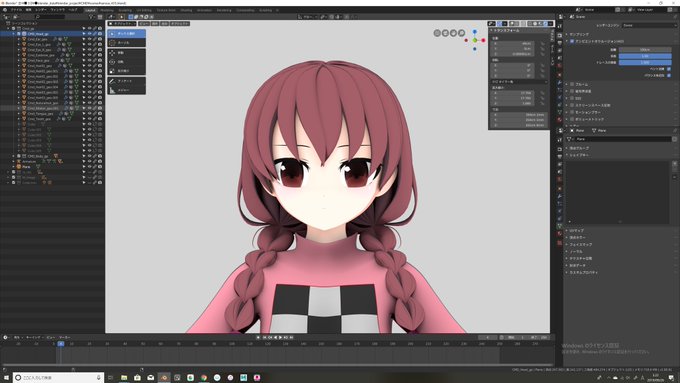Toggle Ambient Occlusion checkbox
The width and height of the screenshot is (680, 383).
(572, 41)
